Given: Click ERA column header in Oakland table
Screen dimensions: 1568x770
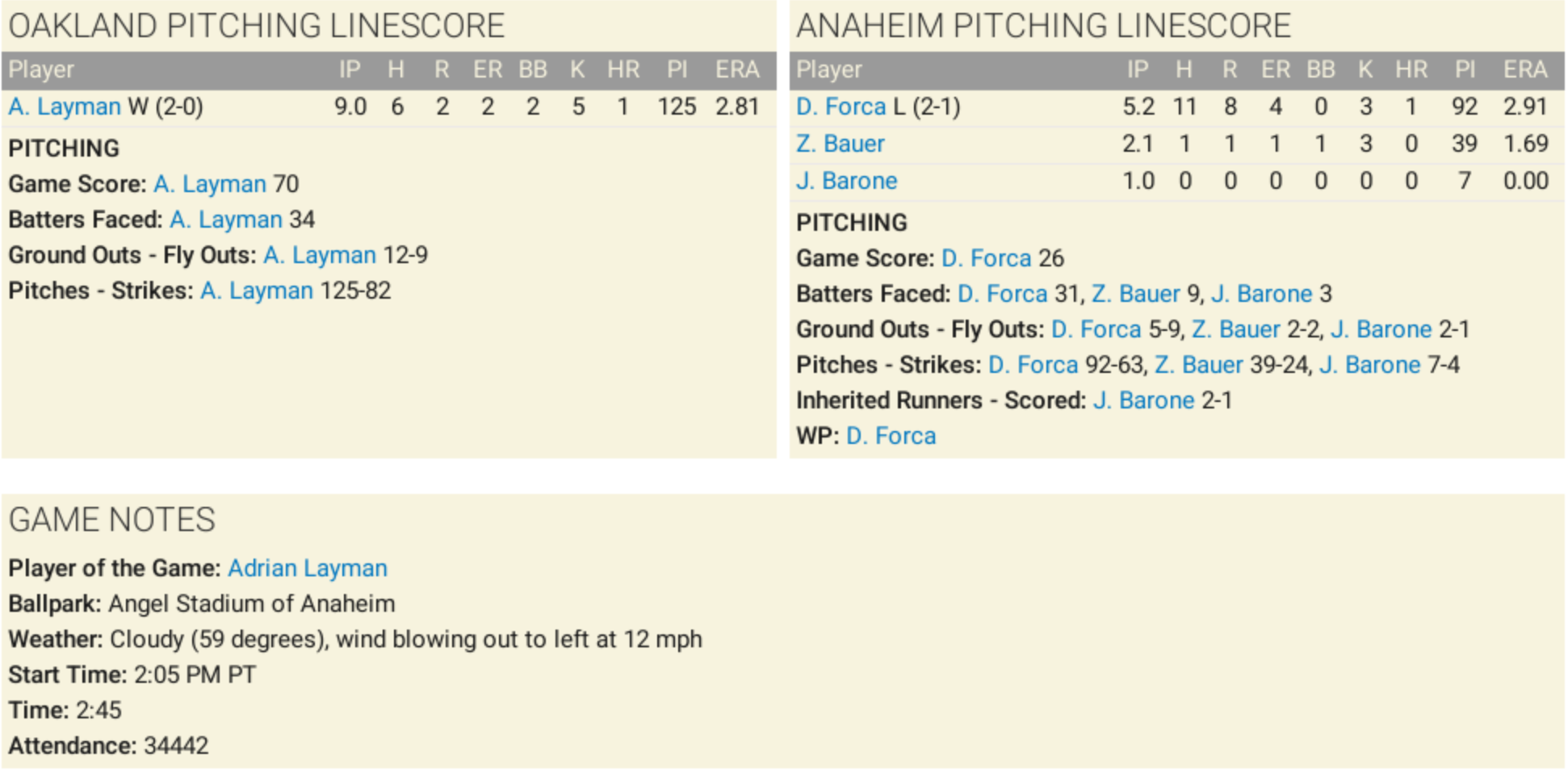Looking at the screenshot, I should pyautogui.click(x=737, y=70).
